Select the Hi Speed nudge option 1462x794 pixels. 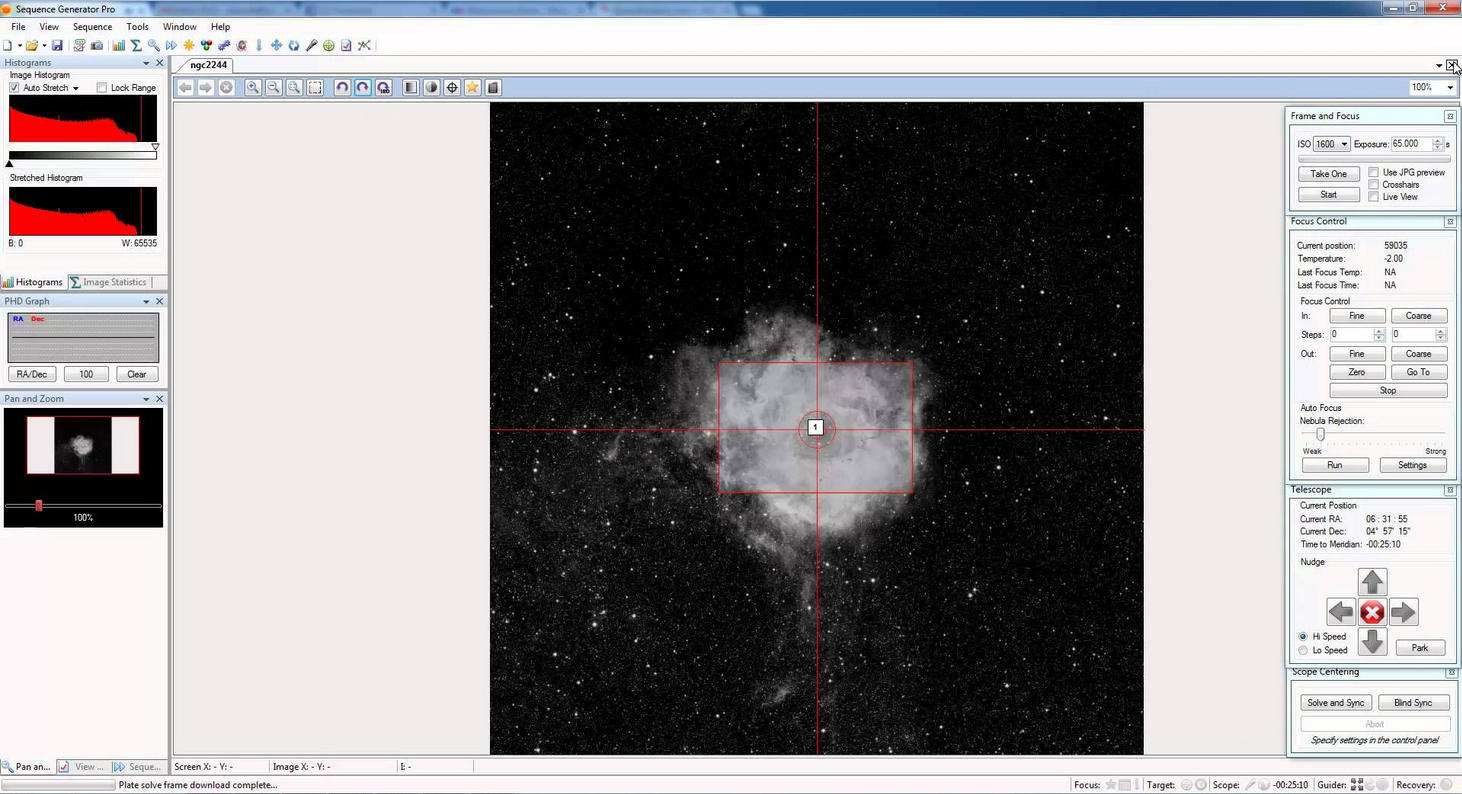click(x=1303, y=636)
